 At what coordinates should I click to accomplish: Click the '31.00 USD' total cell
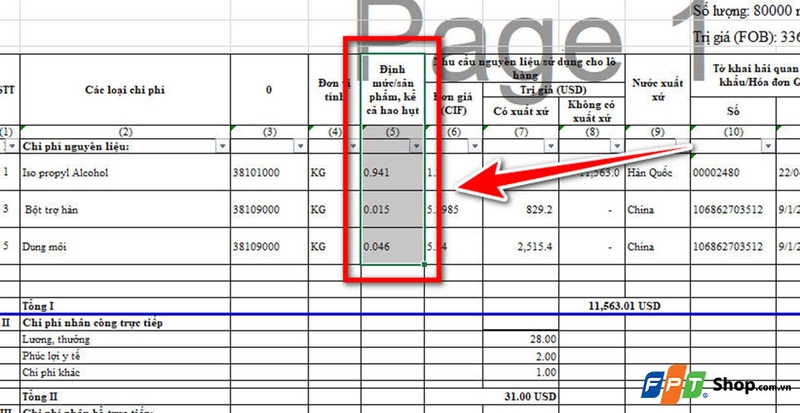point(520,396)
